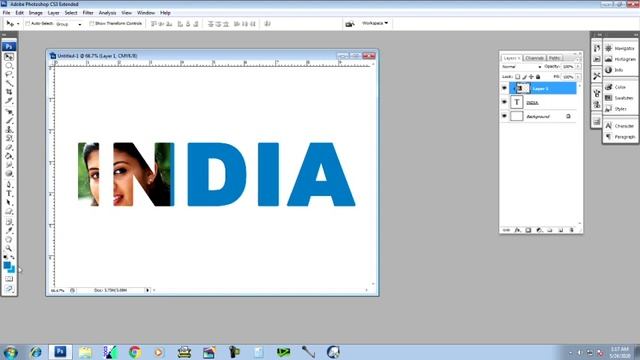The height and width of the screenshot is (360, 640).
Task: Open the Histogram panel
Action: coord(620,59)
